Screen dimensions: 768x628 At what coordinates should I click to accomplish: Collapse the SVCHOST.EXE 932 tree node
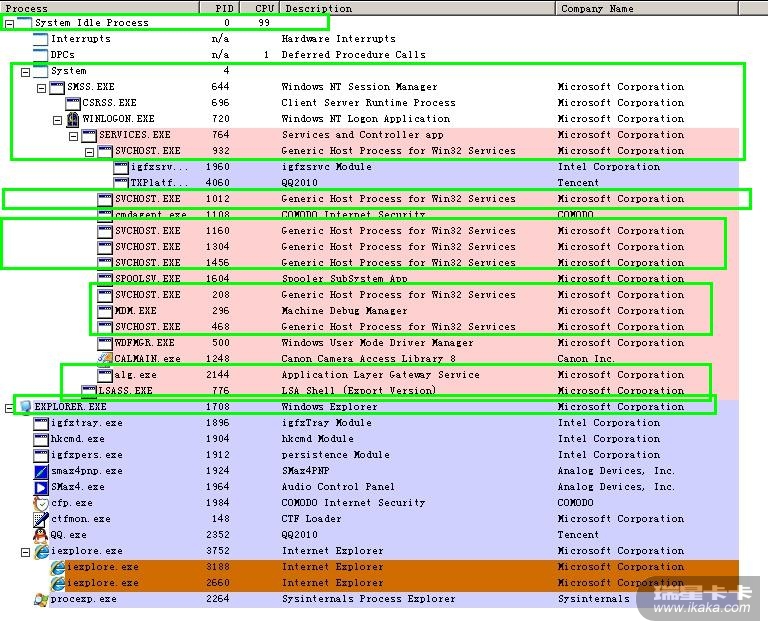(90, 152)
